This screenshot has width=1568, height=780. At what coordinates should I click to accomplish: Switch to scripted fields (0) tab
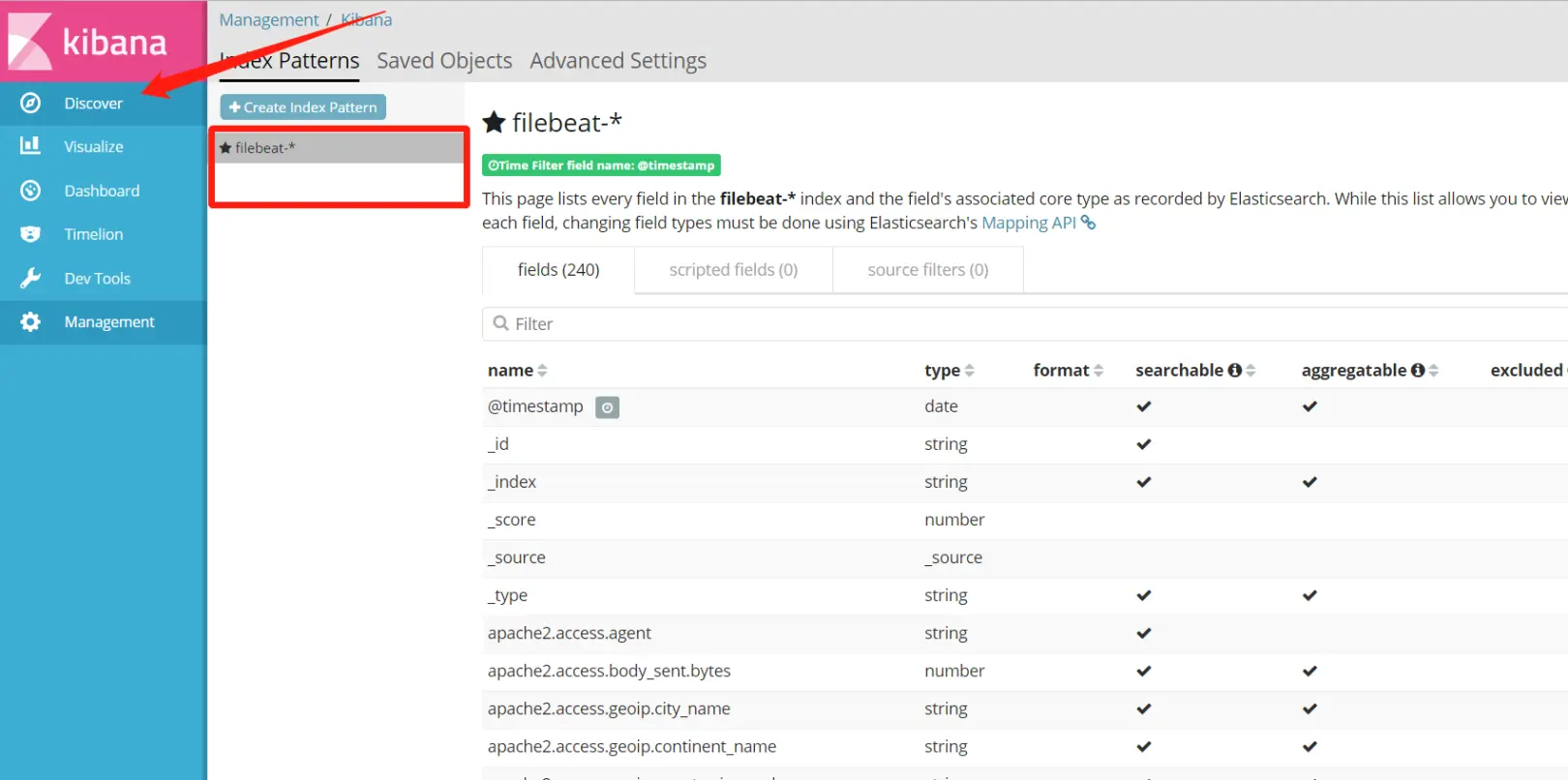734,270
